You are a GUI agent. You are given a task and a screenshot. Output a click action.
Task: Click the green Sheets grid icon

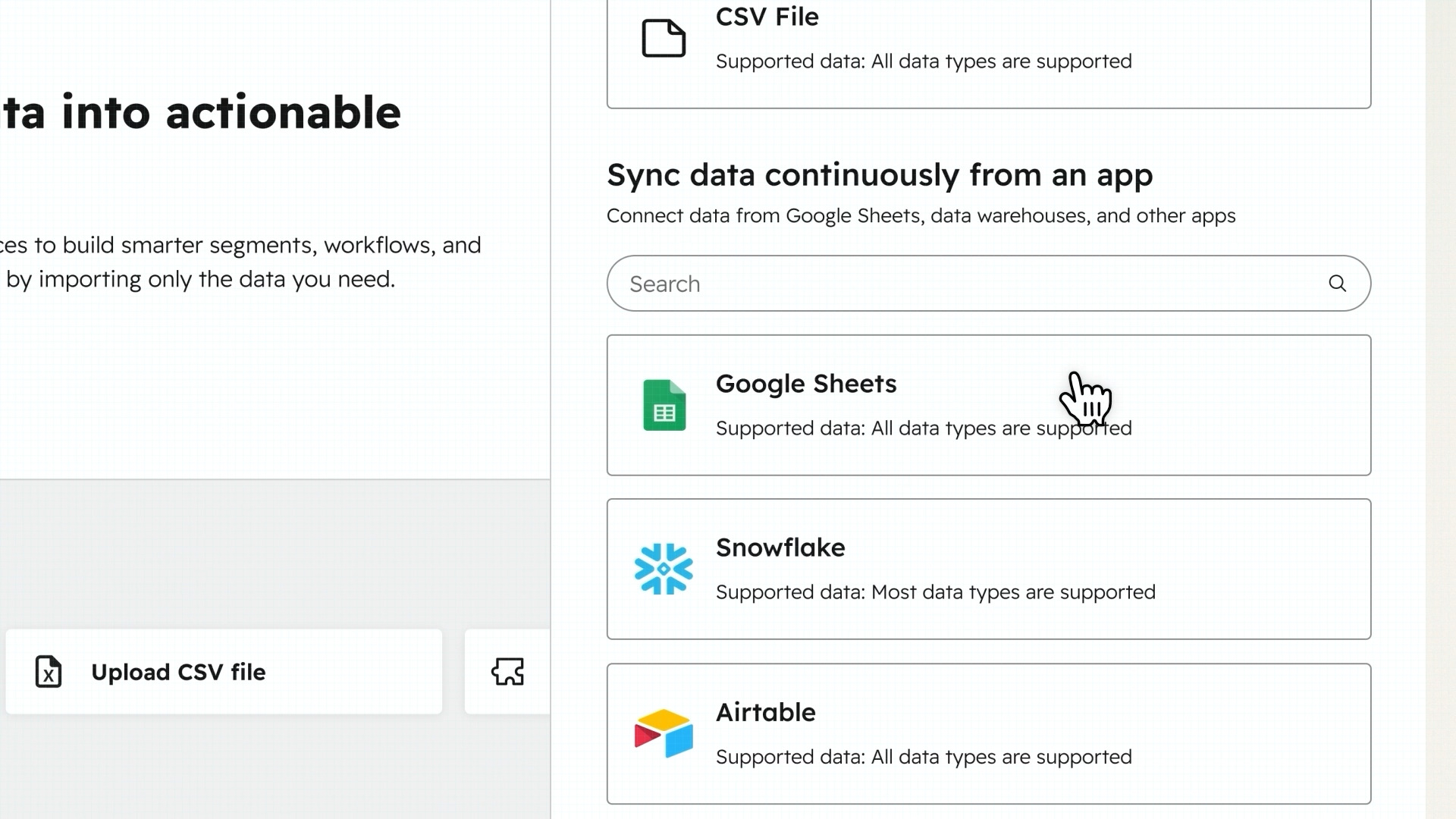pyautogui.click(x=664, y=405)
